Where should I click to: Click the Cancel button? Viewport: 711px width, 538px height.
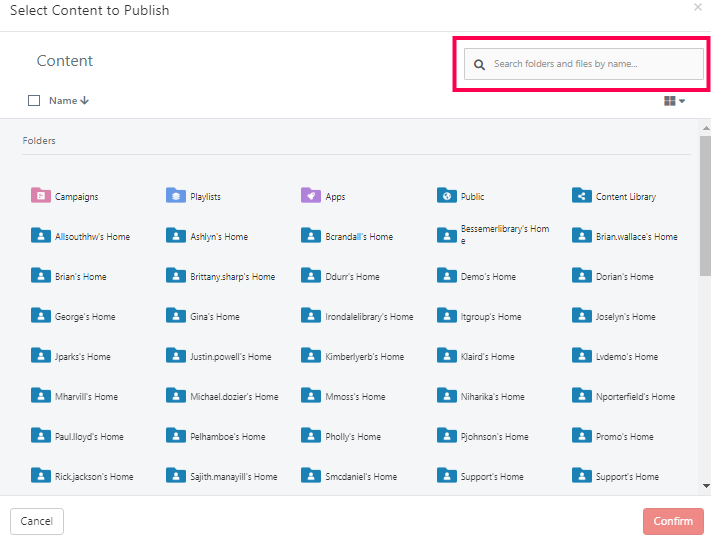(x=37, y=521)
